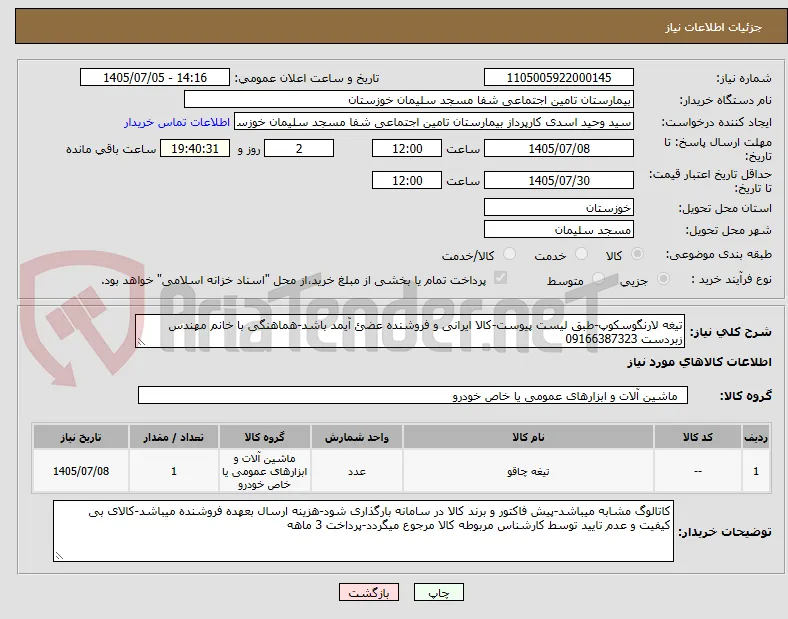
Task: Click the remaining days field showing 2
Action: 299,149
